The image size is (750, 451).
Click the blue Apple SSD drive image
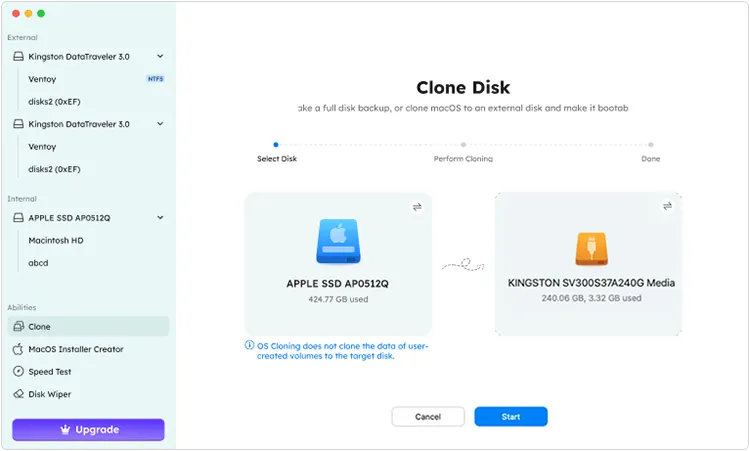click(338, 242)
